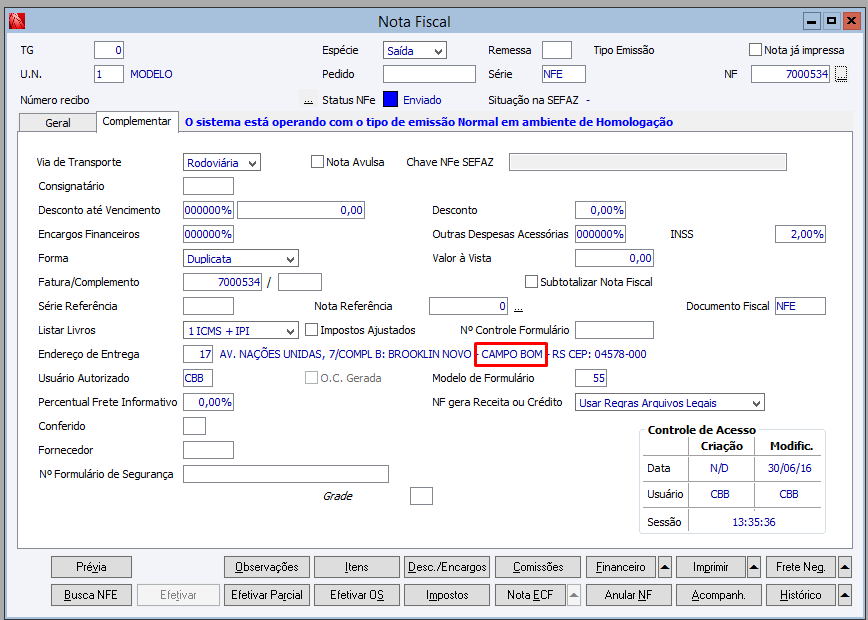Click the blue Status NFe indicator square
Screen dimensions: 868x620
390,100
